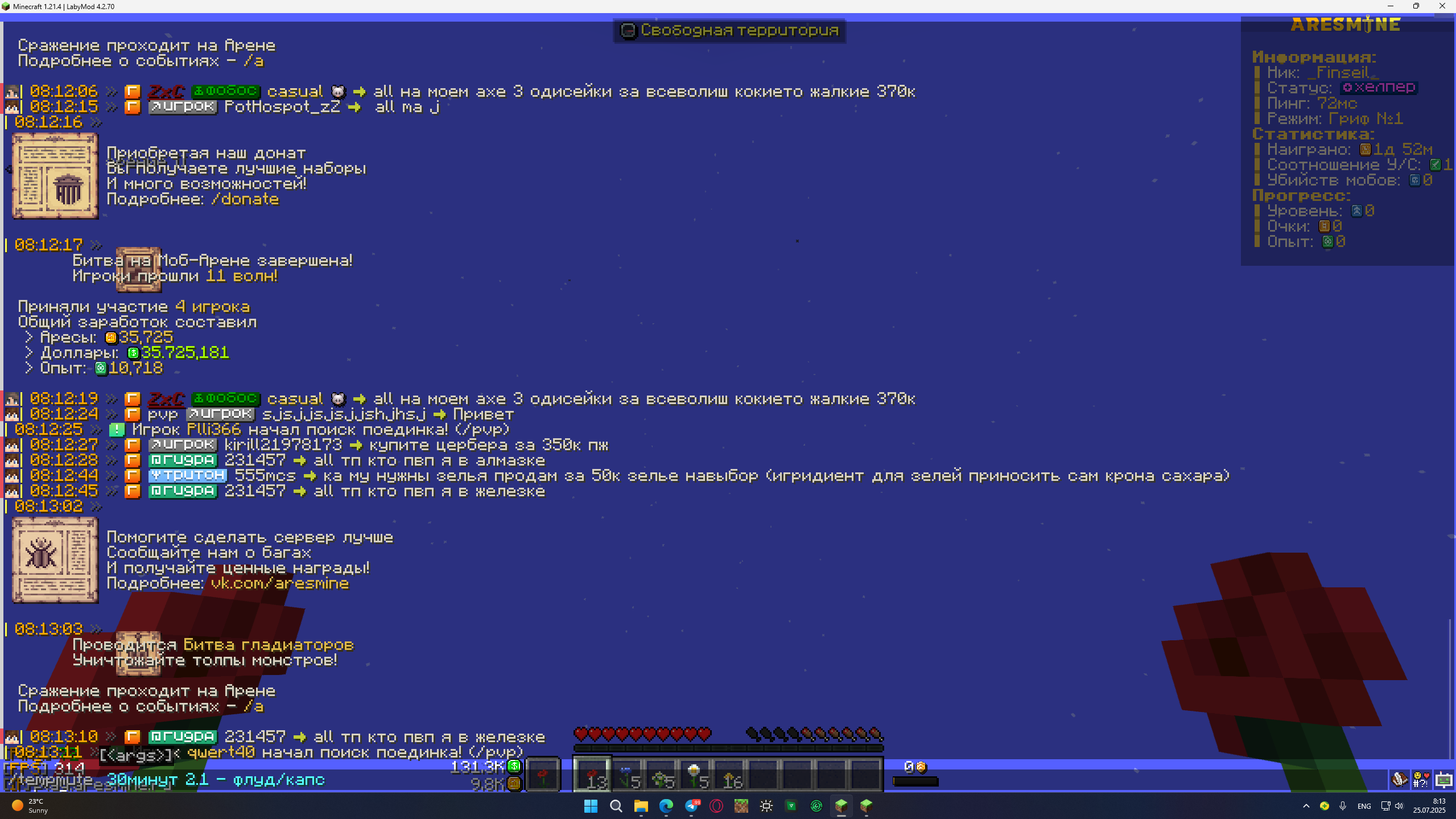
Task: Open File Explorer from taskbar
Action: [x=641, y=806]
